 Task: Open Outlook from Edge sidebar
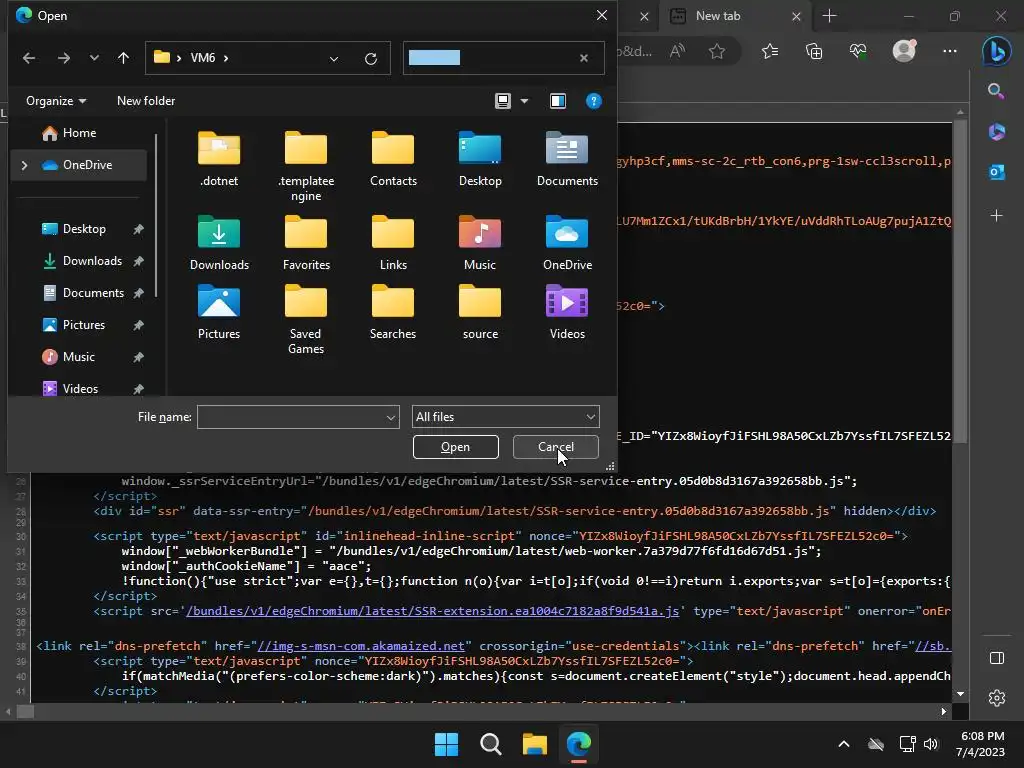(x=996, y=172)
